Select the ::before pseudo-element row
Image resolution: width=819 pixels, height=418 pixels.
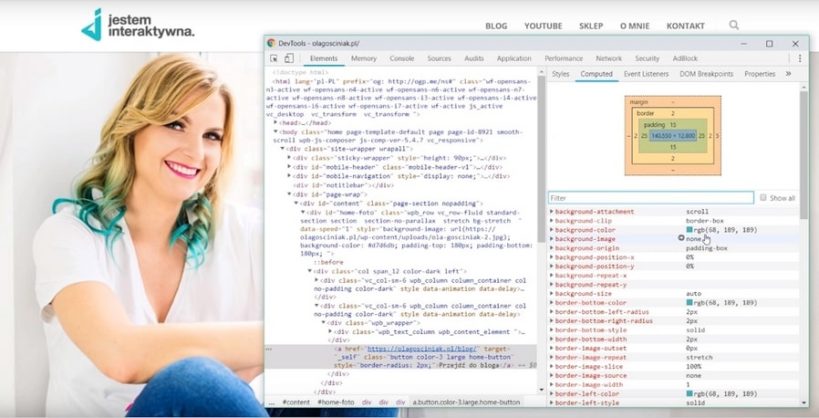[328, 262]
